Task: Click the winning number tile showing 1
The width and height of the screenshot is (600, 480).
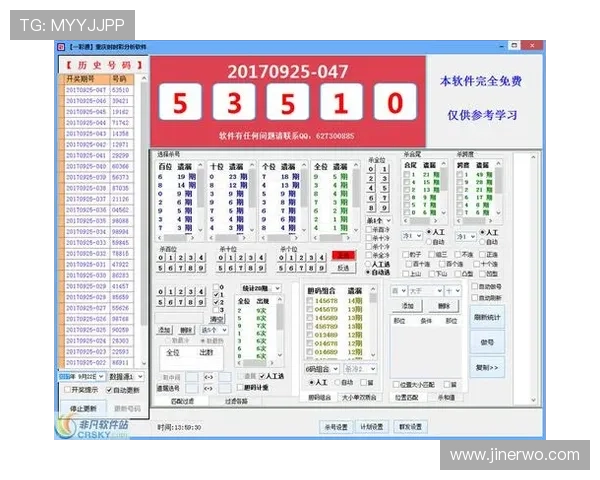Action: pyautogui.click(x=341, y=102)
